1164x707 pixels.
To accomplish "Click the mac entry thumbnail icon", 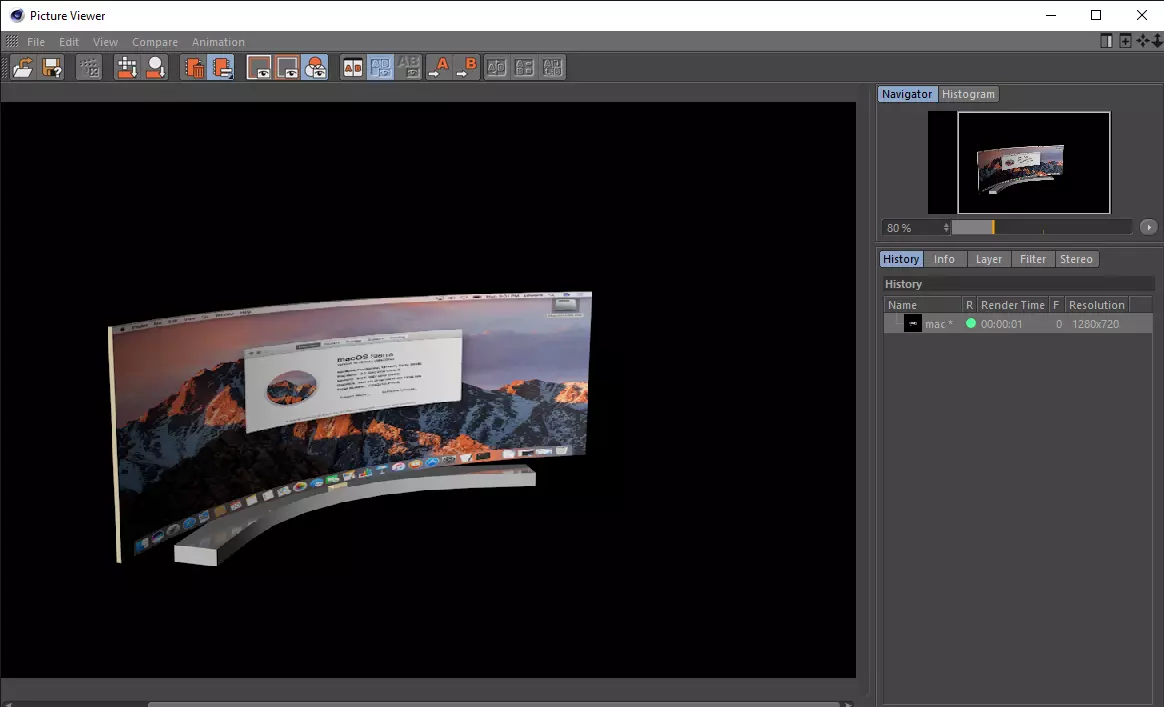I will pos(912,324).
